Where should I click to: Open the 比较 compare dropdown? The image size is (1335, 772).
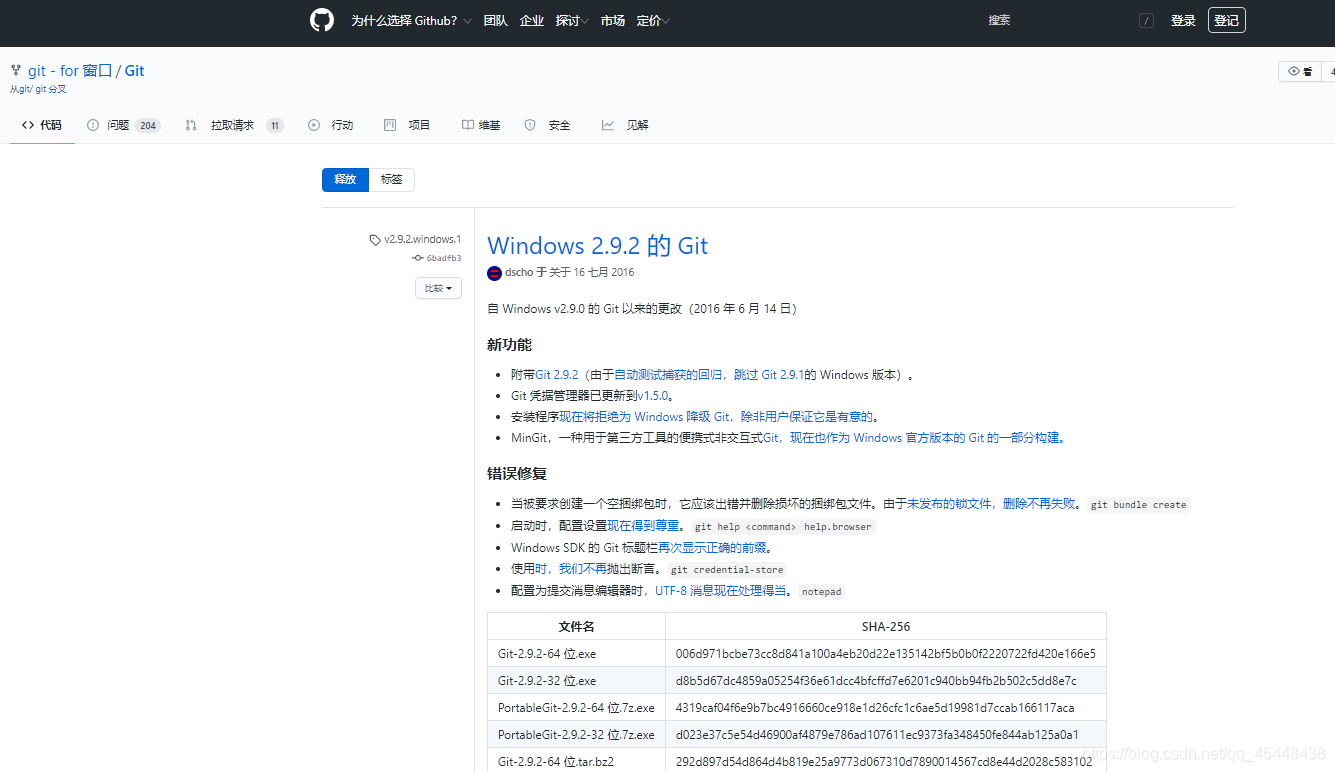coord(438,288)
